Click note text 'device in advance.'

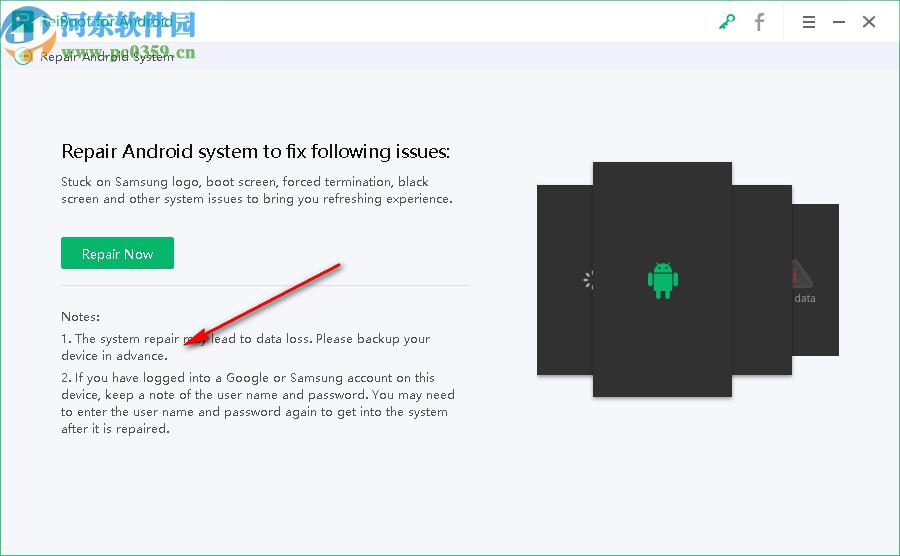[114, 356]
